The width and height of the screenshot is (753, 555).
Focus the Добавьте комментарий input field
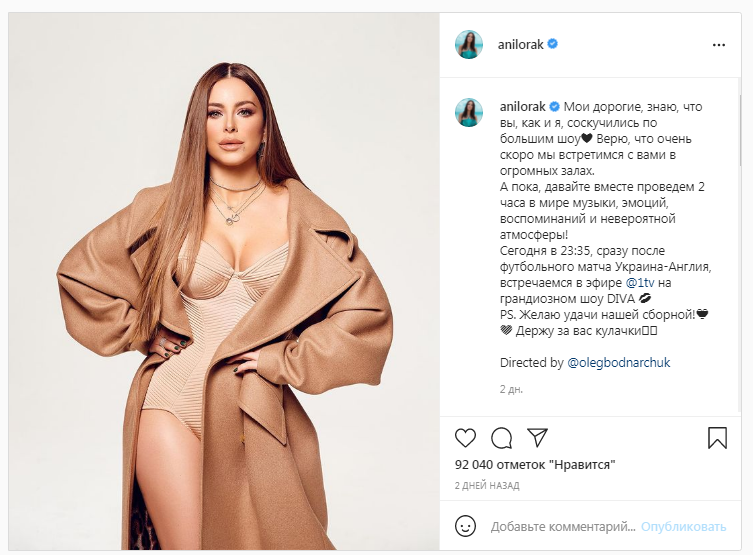tap(563, 527)
